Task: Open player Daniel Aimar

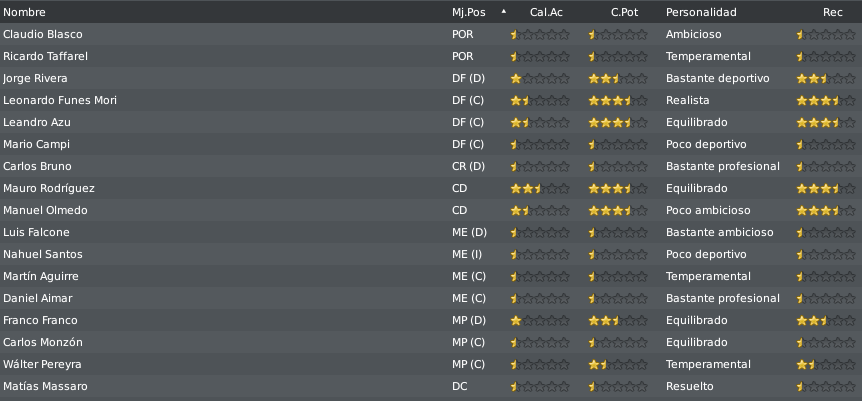Action: 37,298
